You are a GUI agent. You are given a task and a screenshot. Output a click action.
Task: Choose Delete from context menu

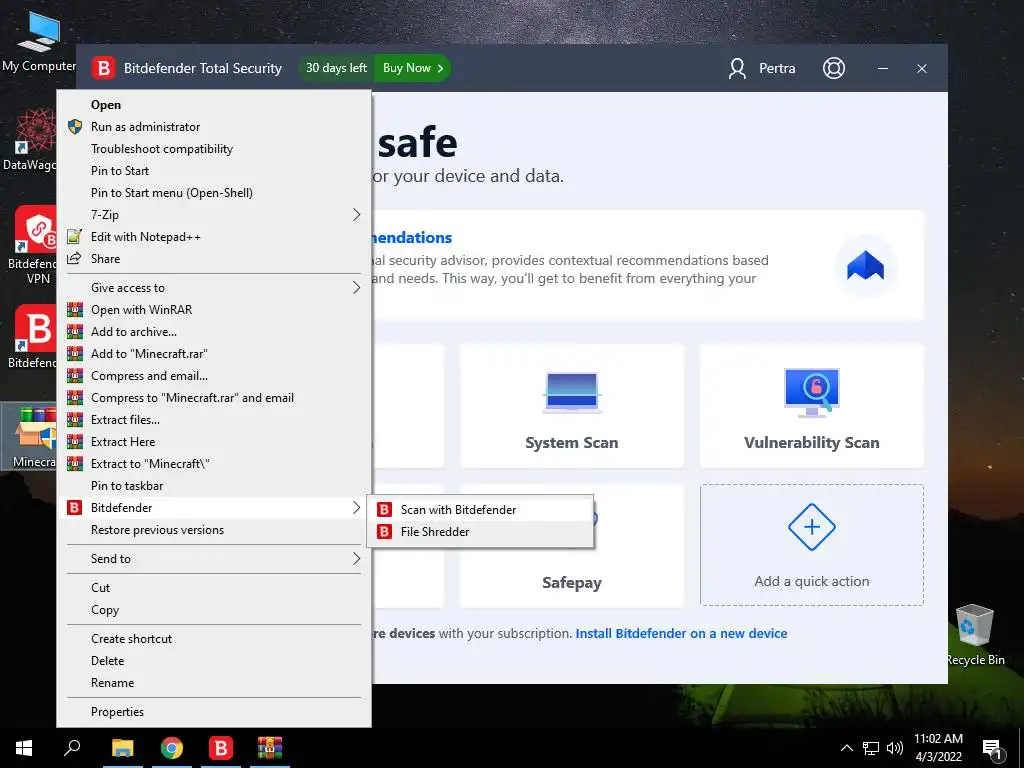(214, 661)
